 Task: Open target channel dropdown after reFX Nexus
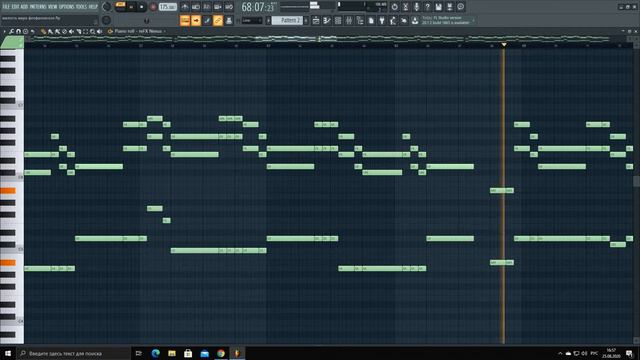pos(164,31)
